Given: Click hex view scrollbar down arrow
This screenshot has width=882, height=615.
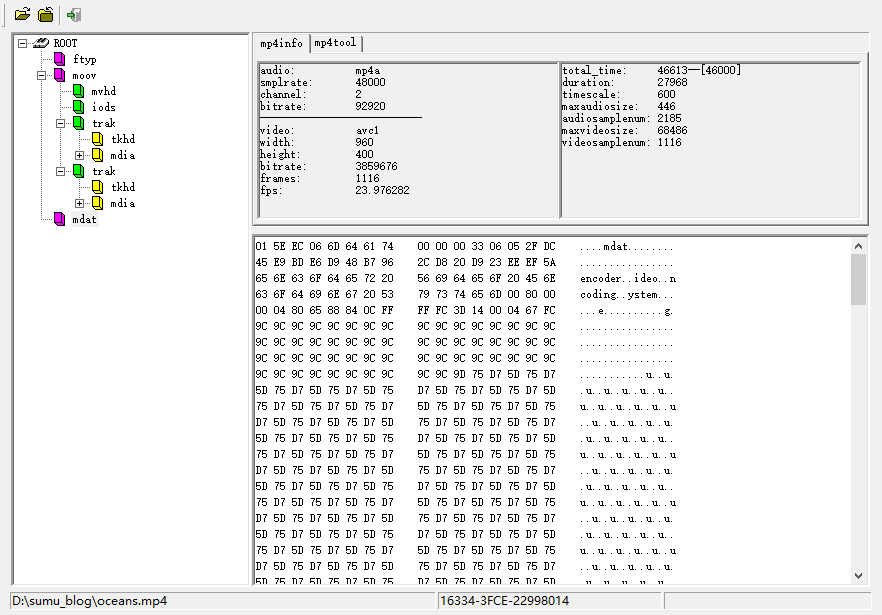Looking at the screenshot, I should 858,575.
